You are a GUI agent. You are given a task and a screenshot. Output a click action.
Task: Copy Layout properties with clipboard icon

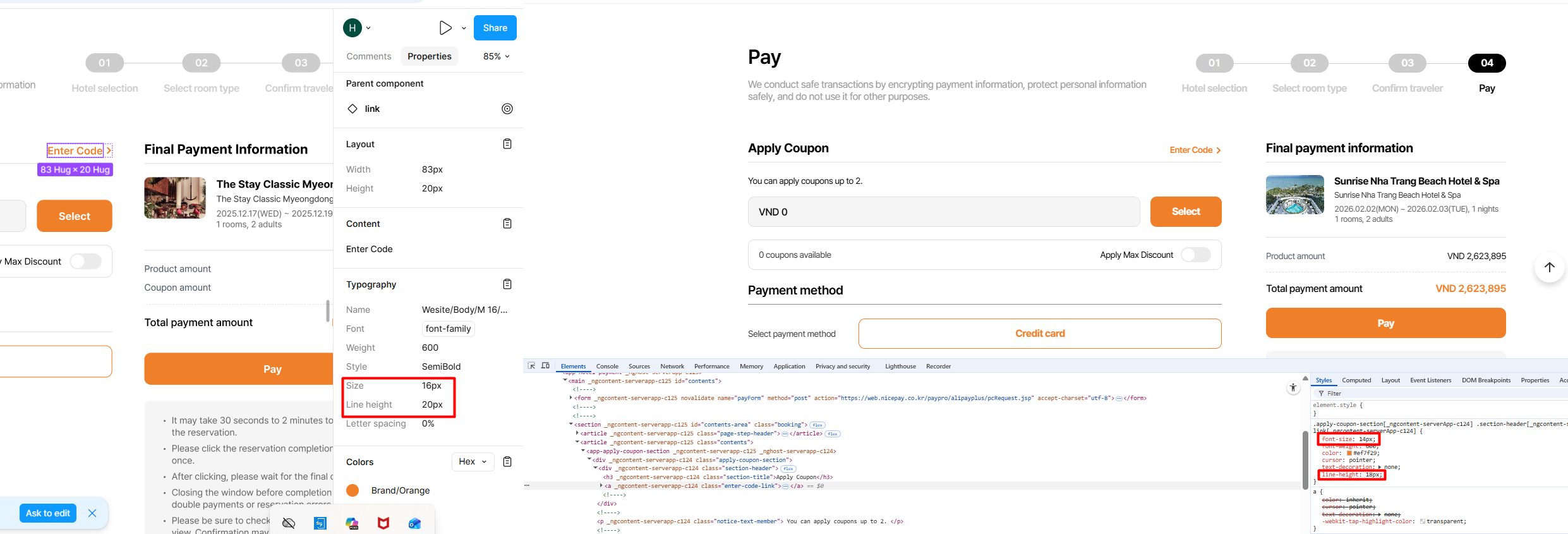(x=507, y=144)
